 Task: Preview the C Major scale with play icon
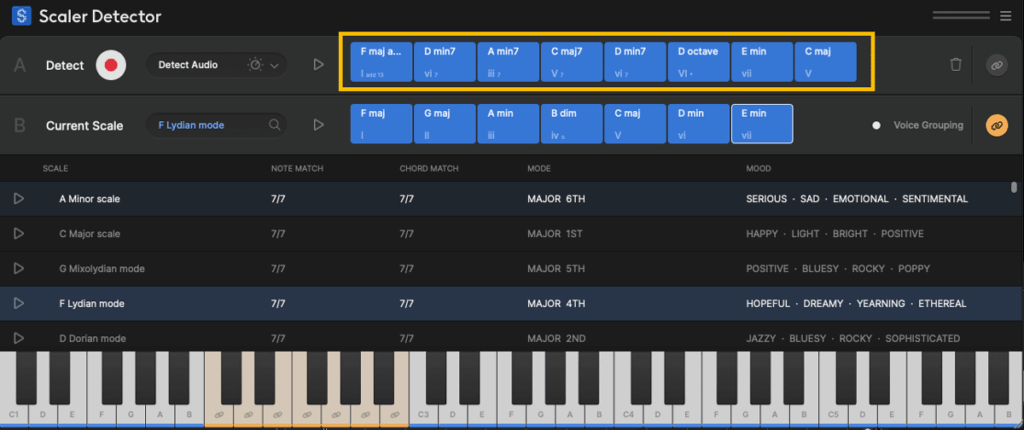(x=18, y=233)
